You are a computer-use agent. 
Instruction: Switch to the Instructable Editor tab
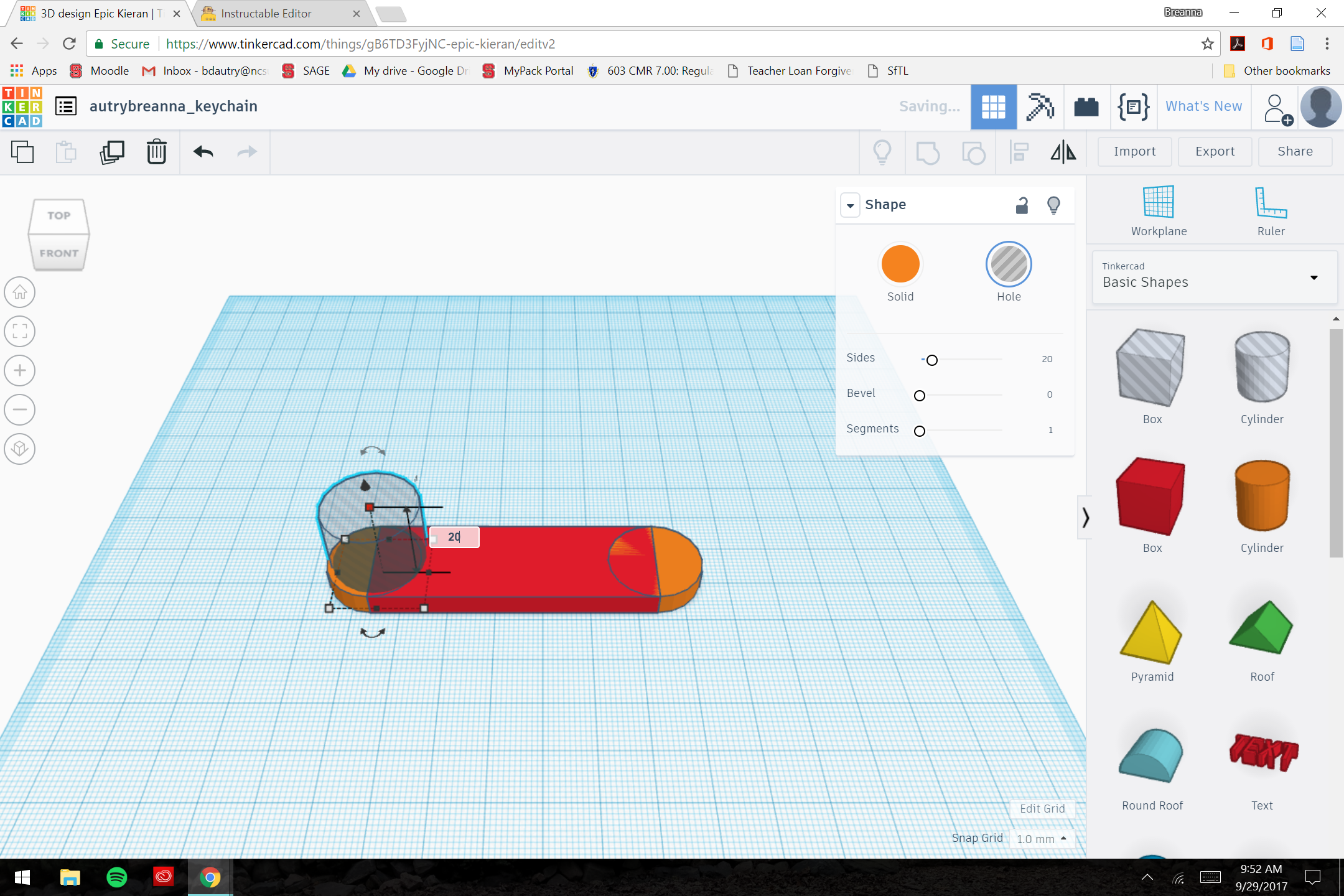pyautogui.click(x=268, y=13)
